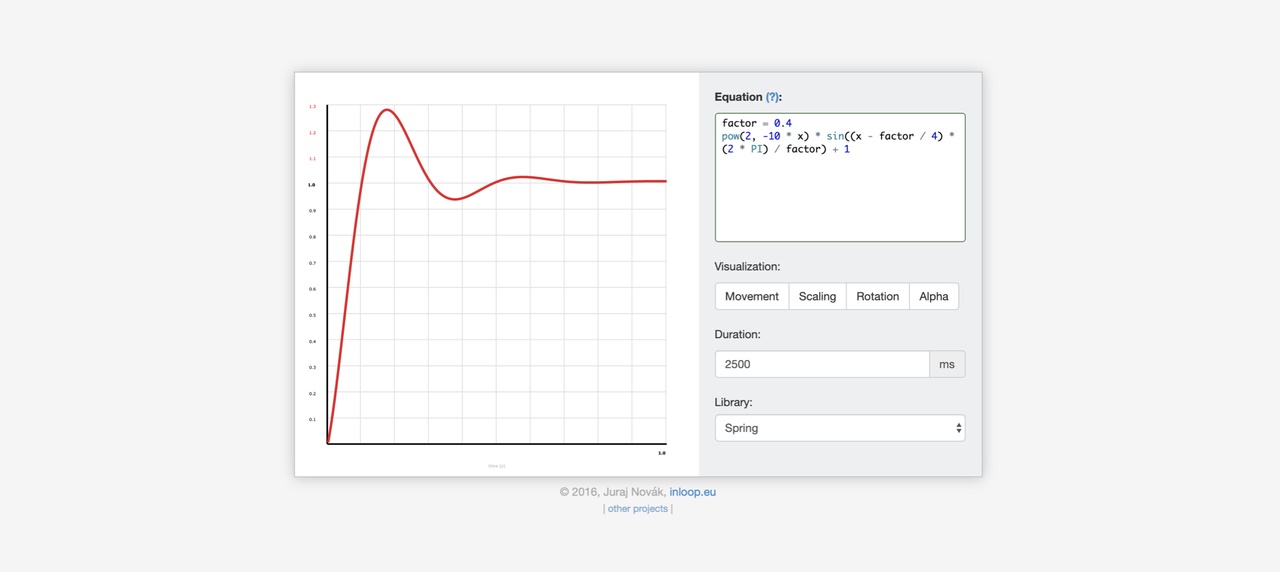Click the 'ms' unit label beside duration

947,364
